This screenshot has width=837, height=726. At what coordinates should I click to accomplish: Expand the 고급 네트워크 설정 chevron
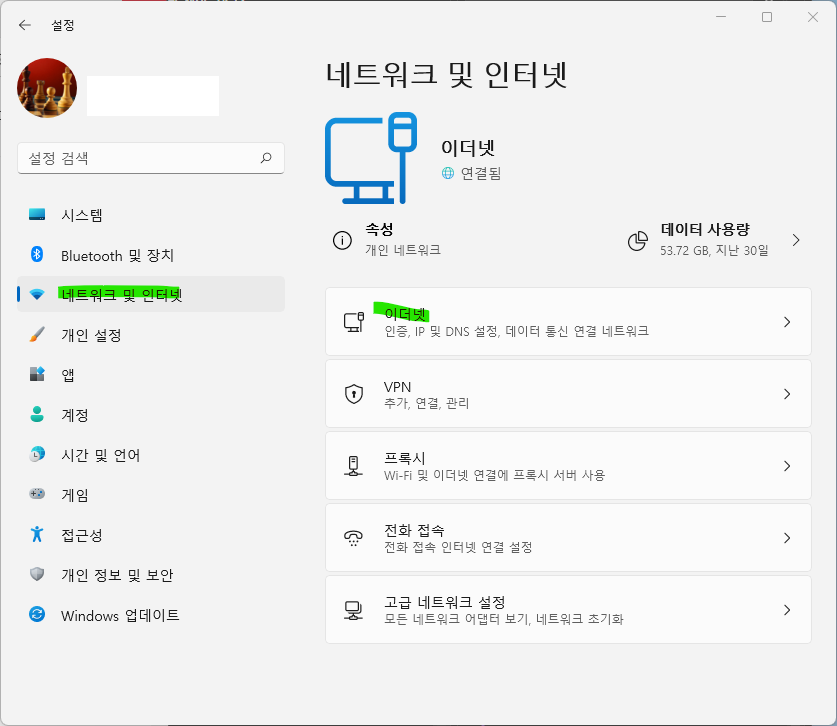point(787,610)
